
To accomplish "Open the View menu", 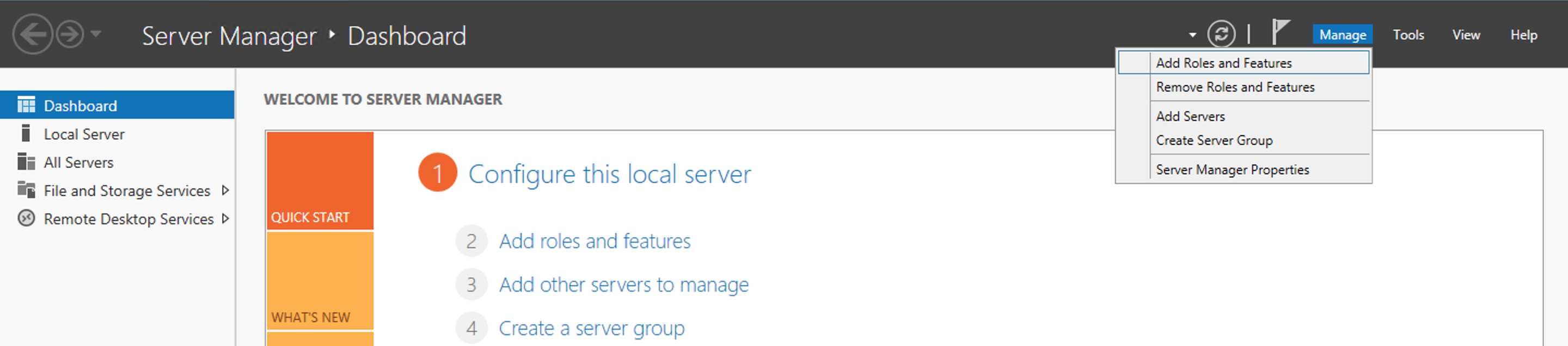I will pos(1466,35).
